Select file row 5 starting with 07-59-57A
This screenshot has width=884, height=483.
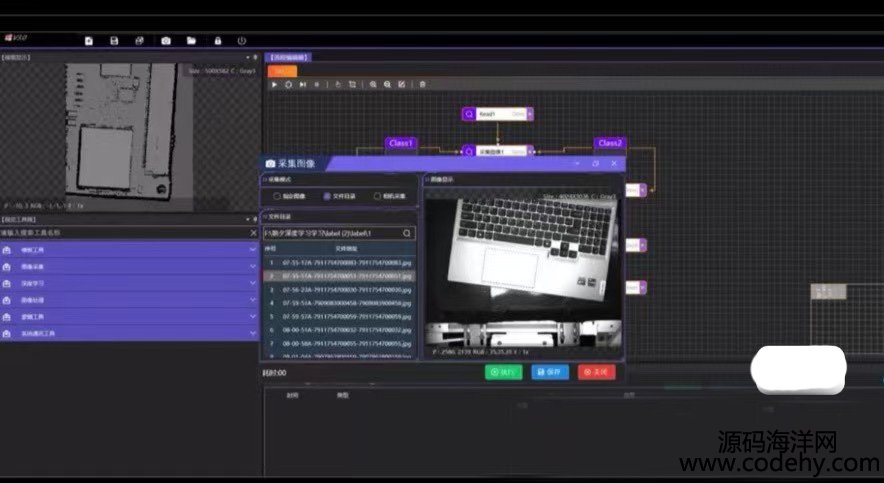coord(339,317)
